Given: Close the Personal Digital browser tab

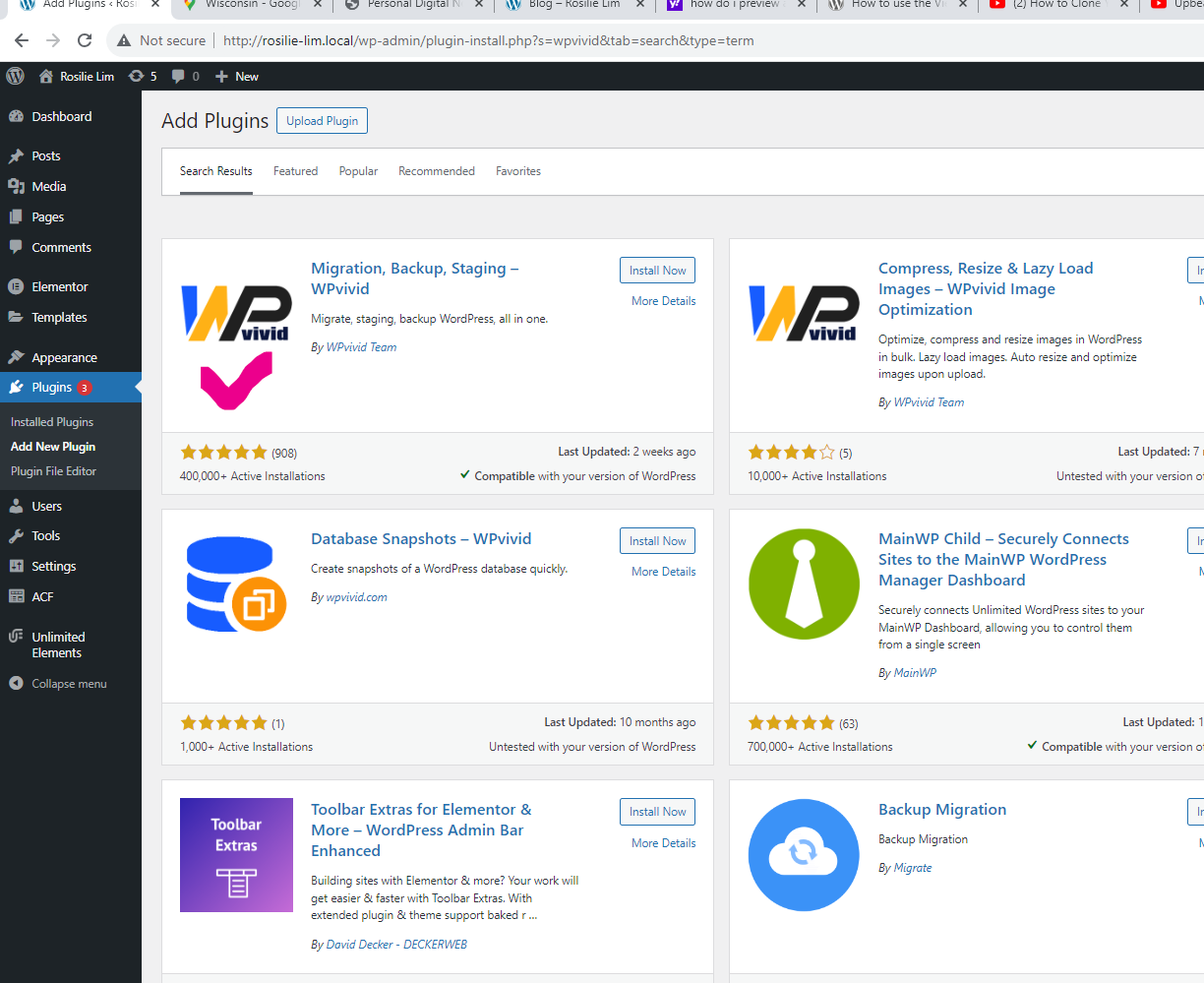Looking at the screenshot, I should click(x=479, y=5).
